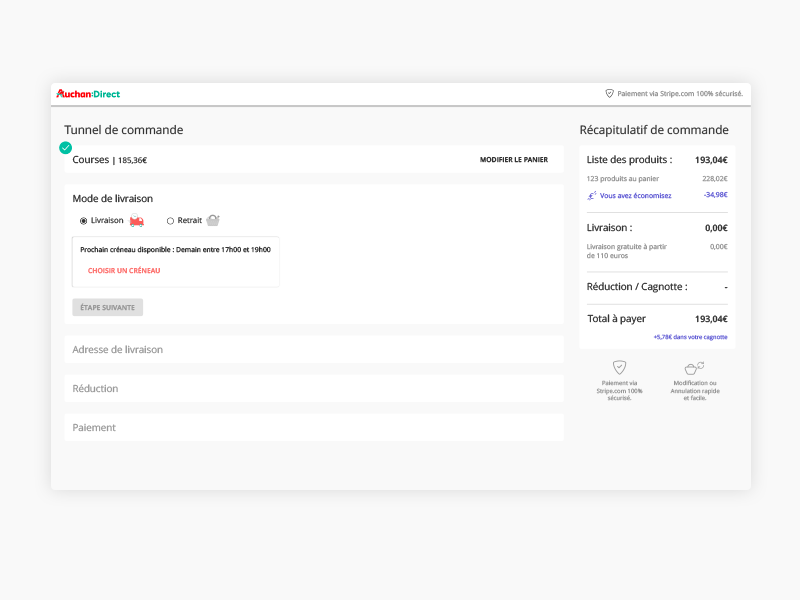Click the ÉTAPE SUIVANTE button

point(106,307)
